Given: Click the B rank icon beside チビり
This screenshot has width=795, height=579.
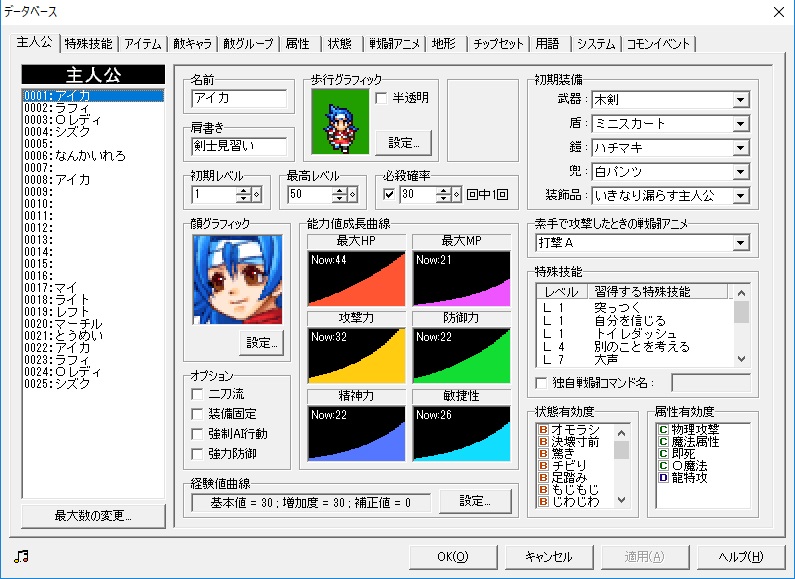Looking at the screenshot, I should [x=544, y=465].
